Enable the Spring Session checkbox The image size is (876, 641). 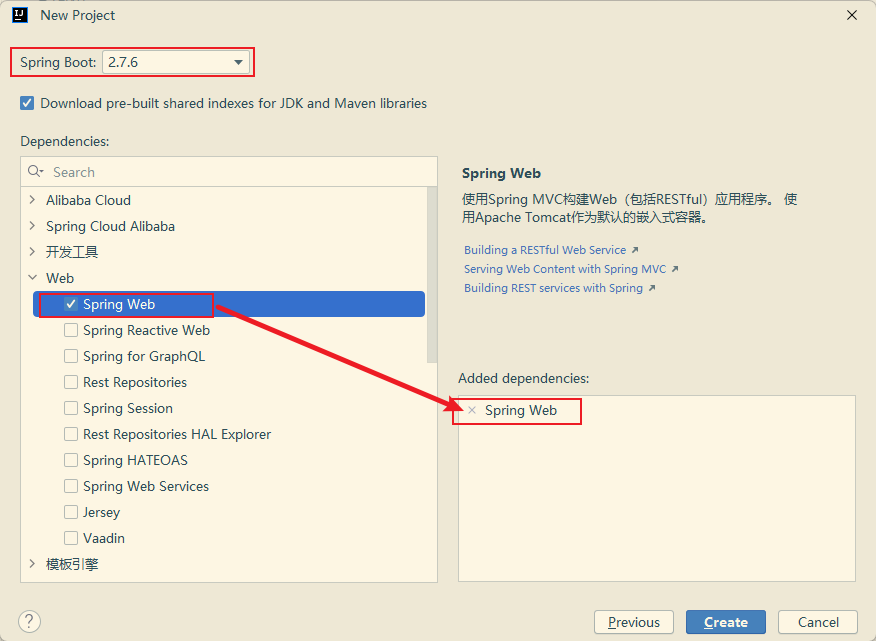tap(71, 408)
